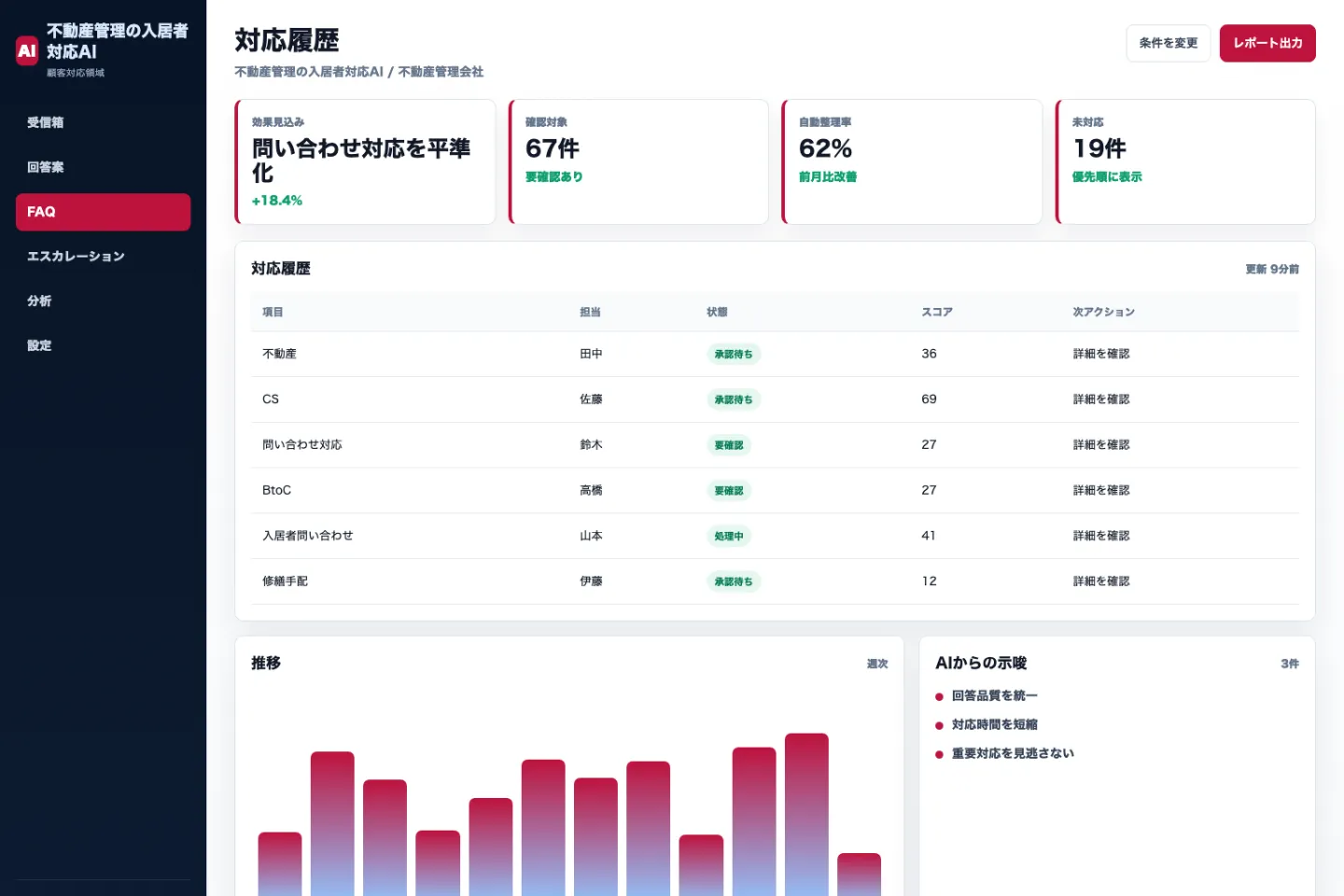Go to エスカレーション in sidebar
The height and width of the screenshot is (896, 1344).
coord(103,257)
